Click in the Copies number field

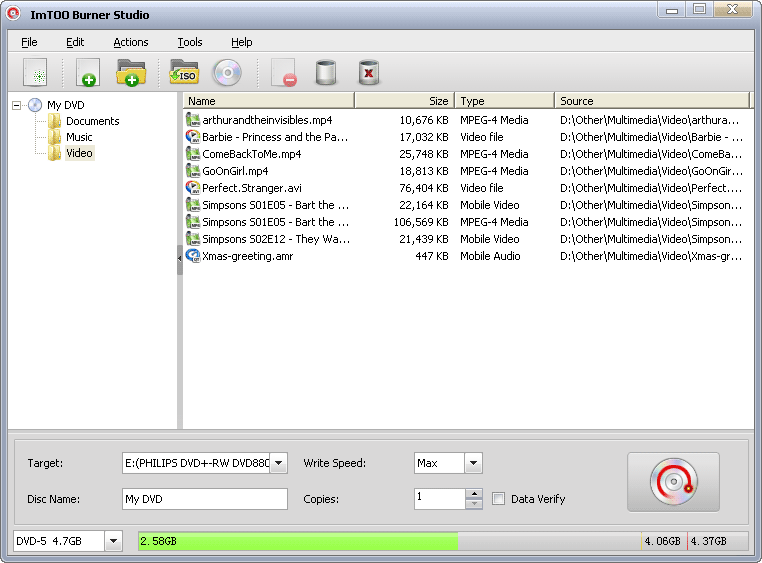coord(440,499)
